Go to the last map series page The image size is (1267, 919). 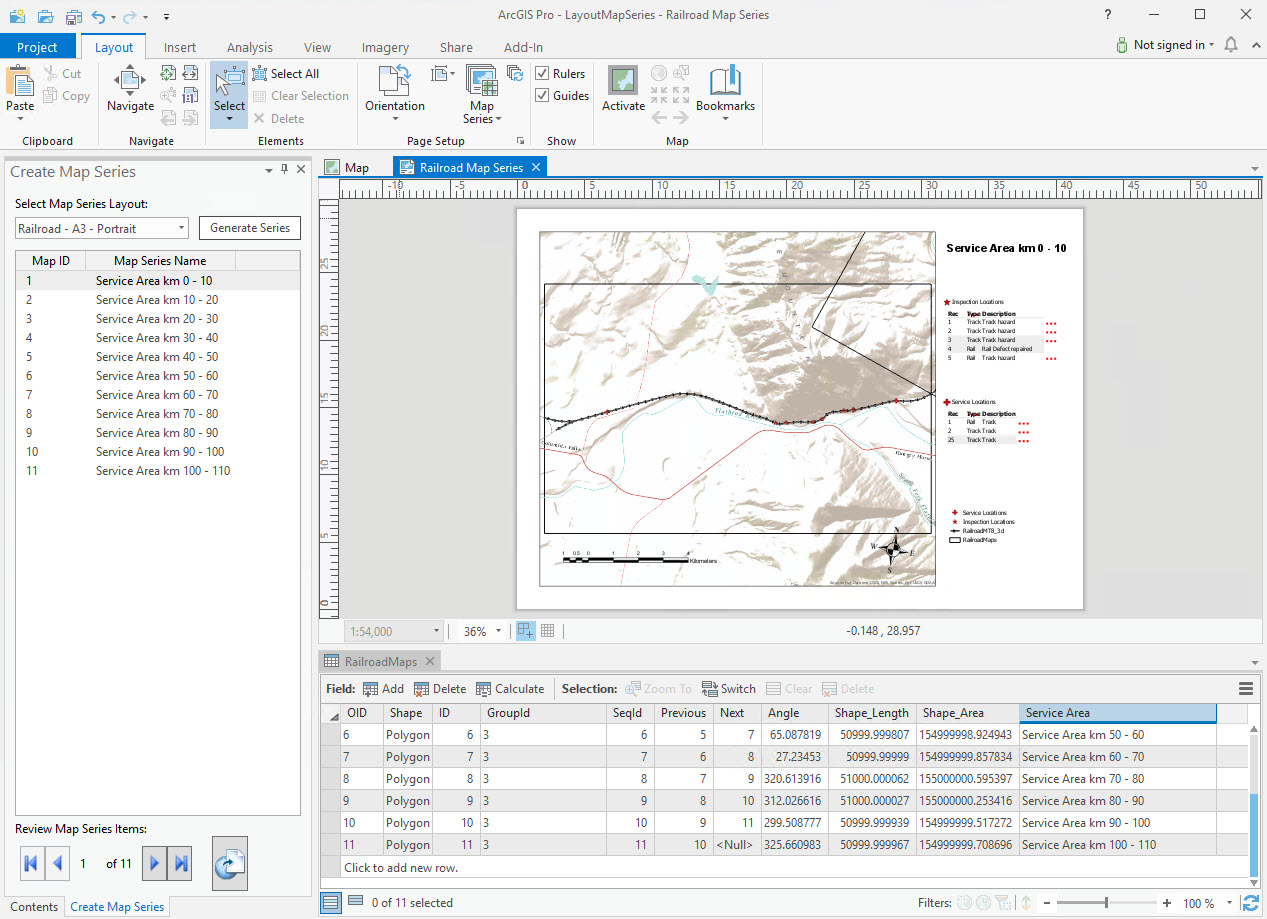point(181,863)
